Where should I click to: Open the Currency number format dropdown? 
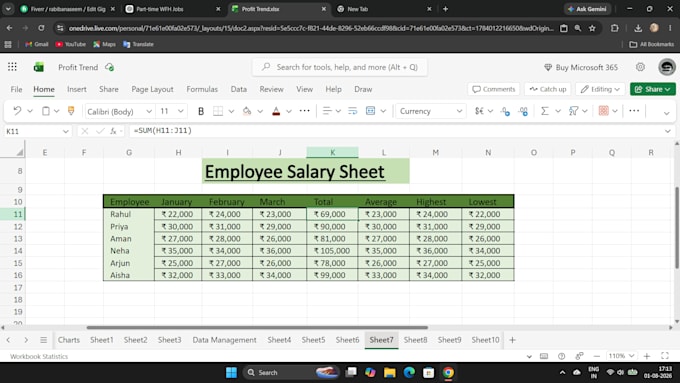click(x=459, y=111)
